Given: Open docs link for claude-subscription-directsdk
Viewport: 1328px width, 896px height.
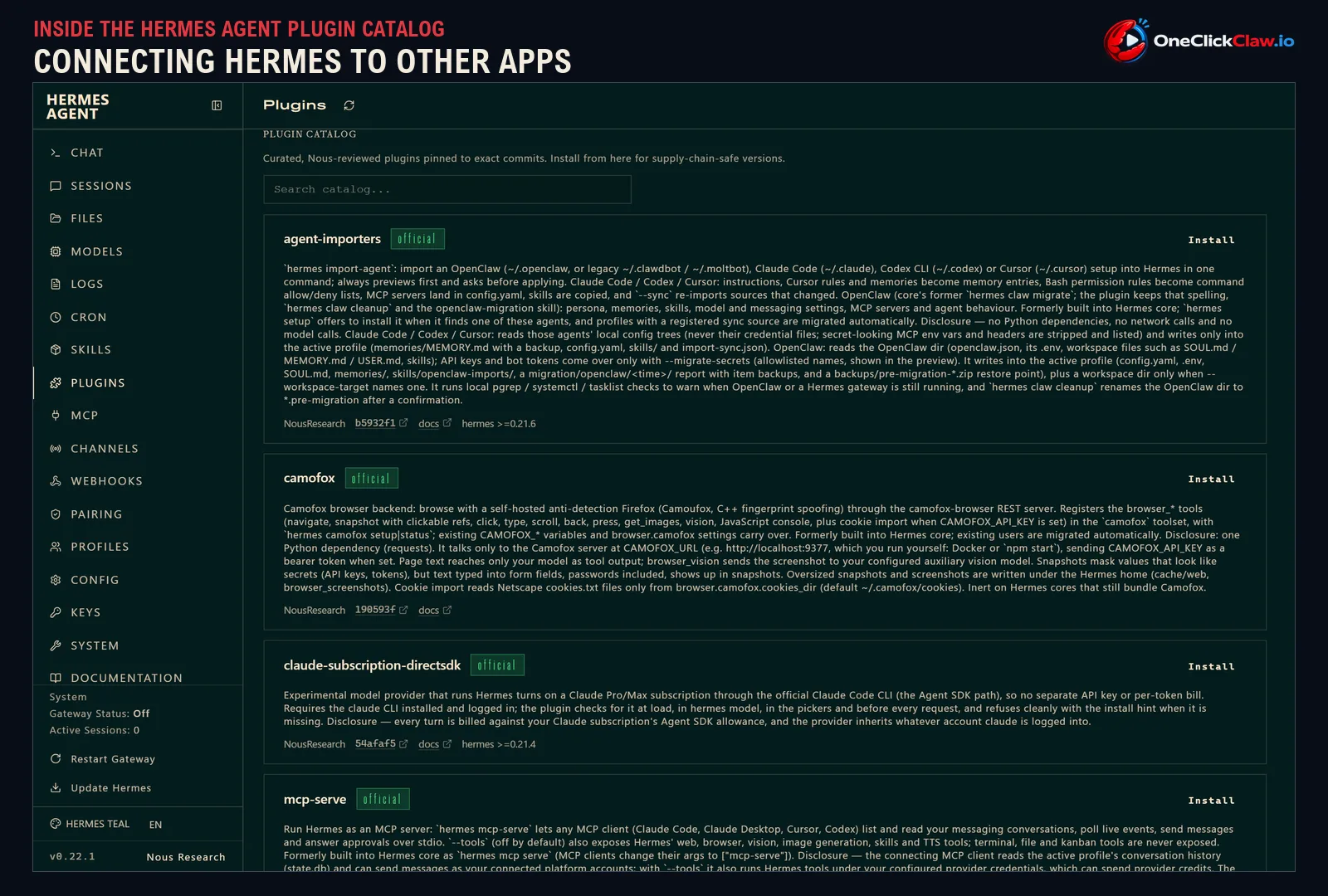Looking at the screenshot, I should pos(435,744).
